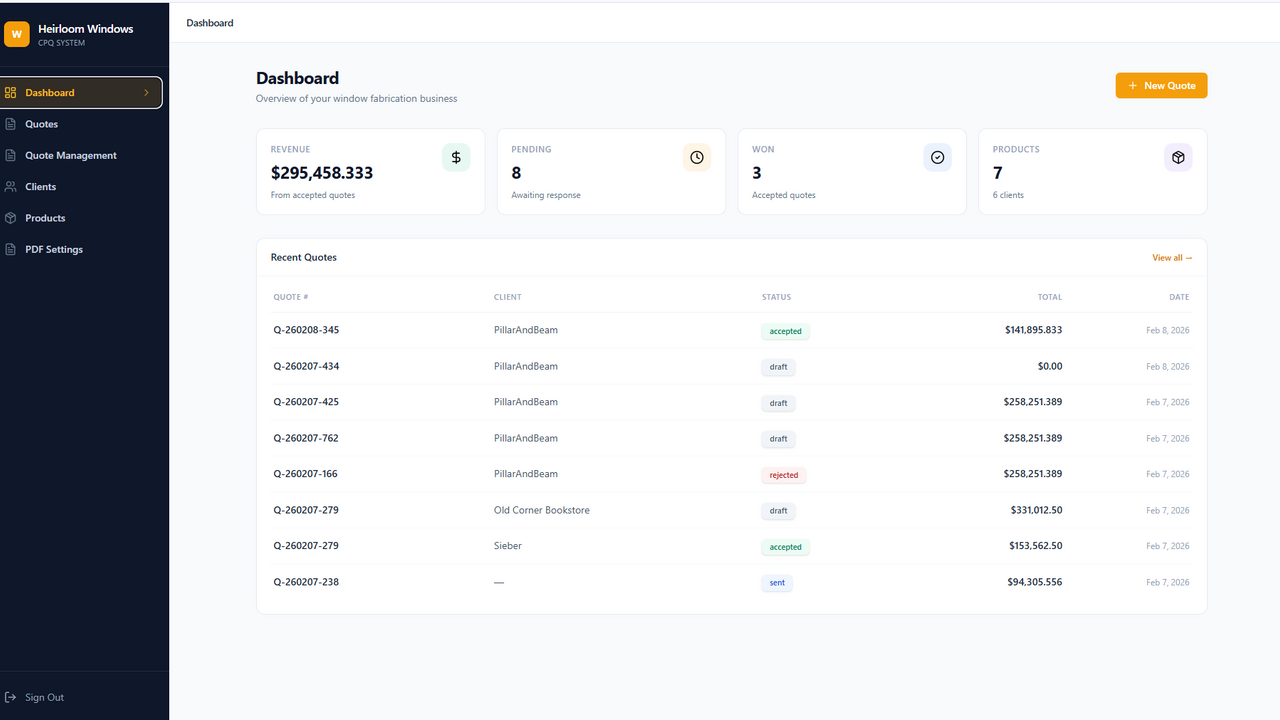Click the $153,562.50 total

click(1036, 546)
